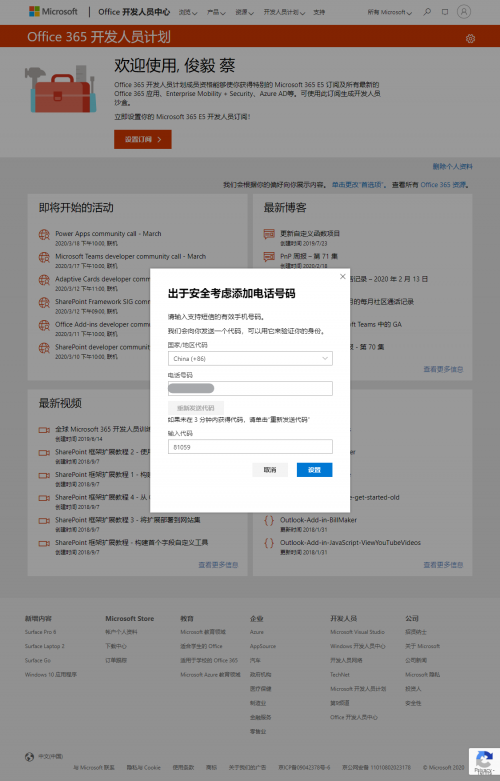Click the blue confirm button in dialog

point(314,470)
